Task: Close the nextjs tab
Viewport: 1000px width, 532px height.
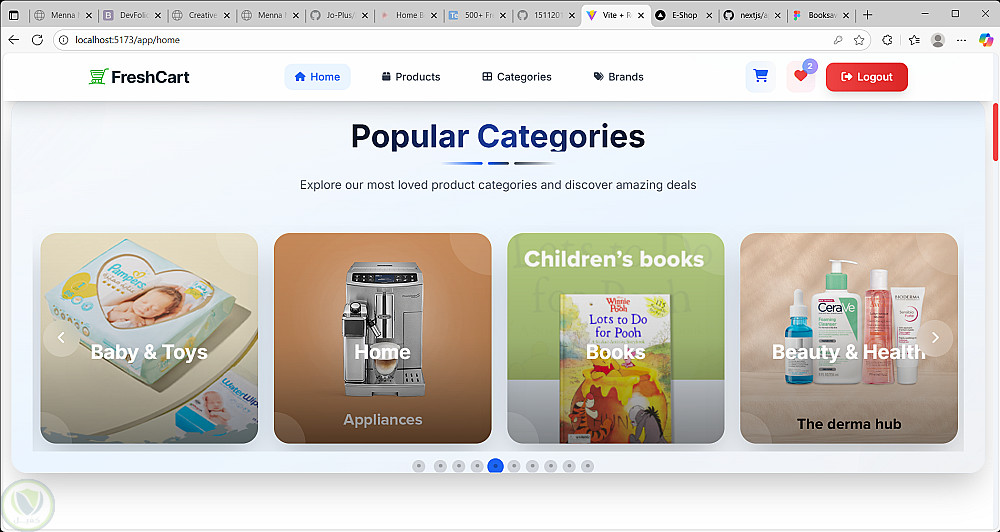Action: (x=777, y=15)
